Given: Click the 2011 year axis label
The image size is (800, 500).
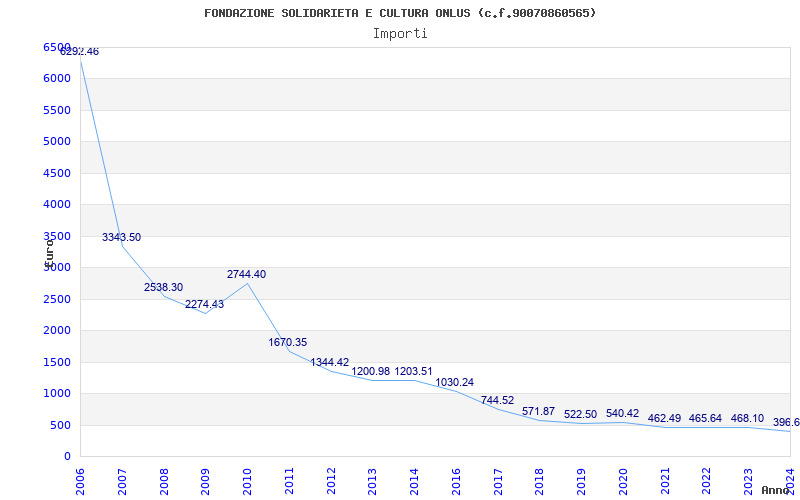Looking at the screenshot, I should click(x=289, y=482).
